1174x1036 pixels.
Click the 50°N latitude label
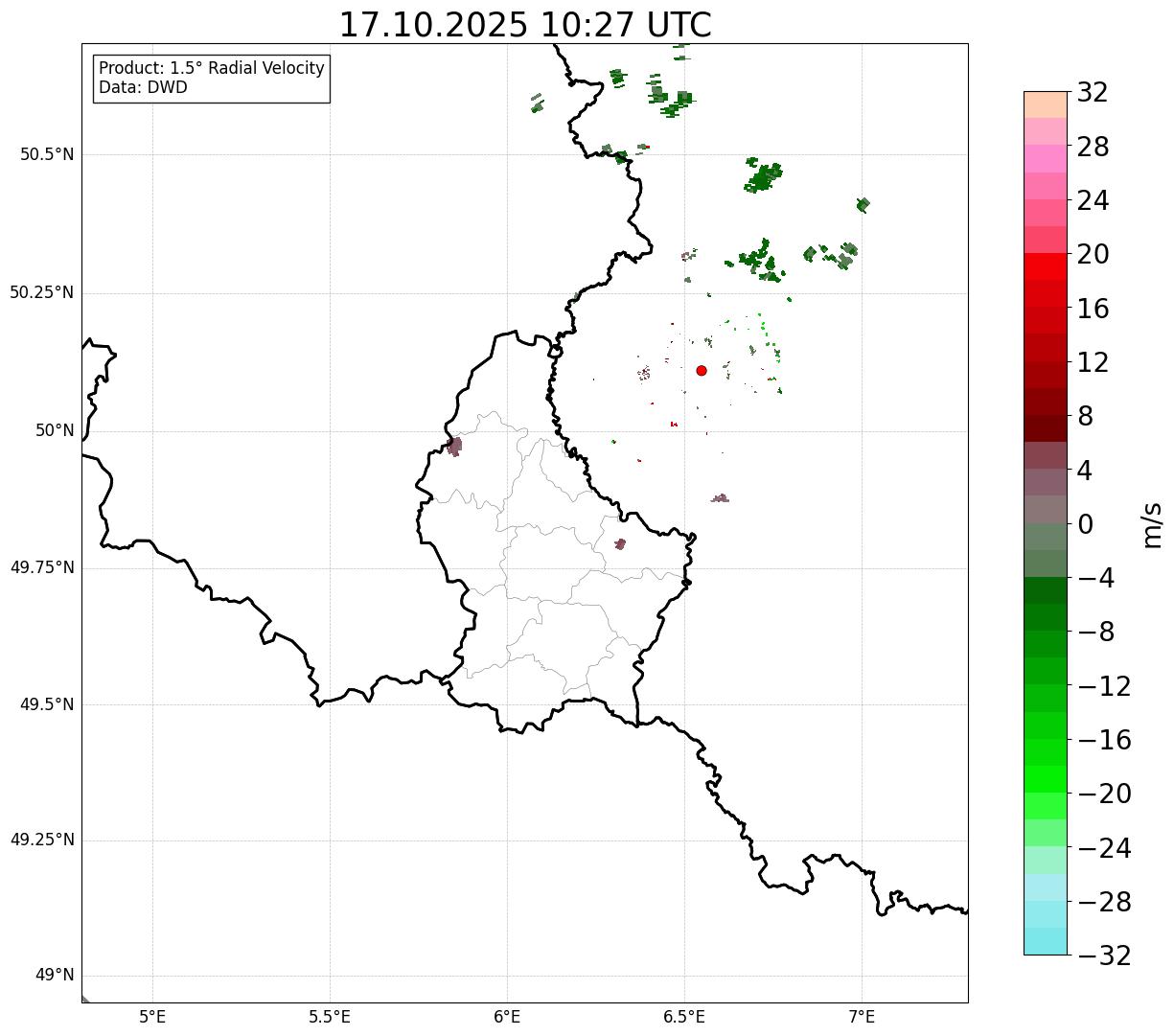coord(55,430)
